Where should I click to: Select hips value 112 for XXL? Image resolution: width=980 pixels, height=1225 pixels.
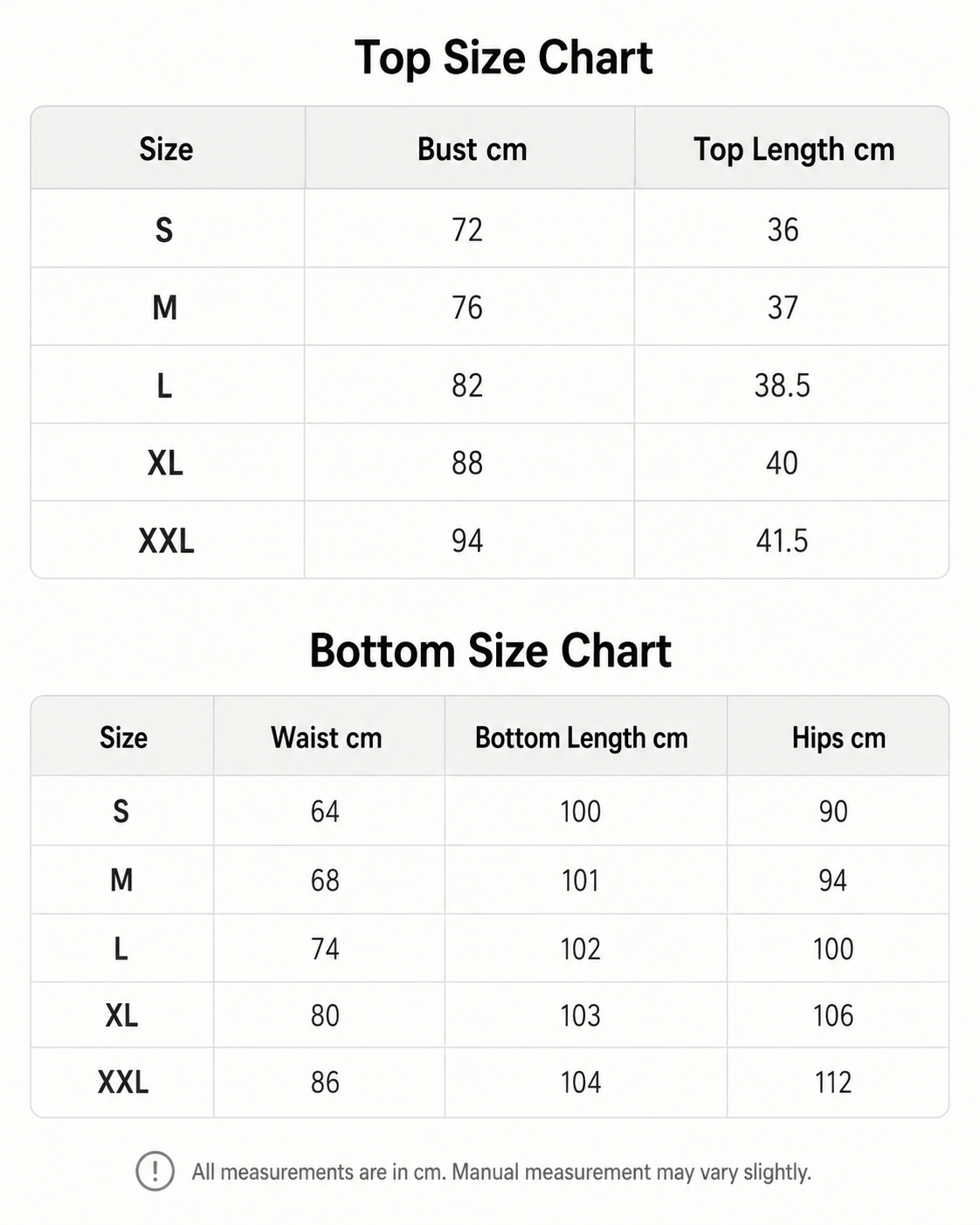click(x=833, y=1083)
